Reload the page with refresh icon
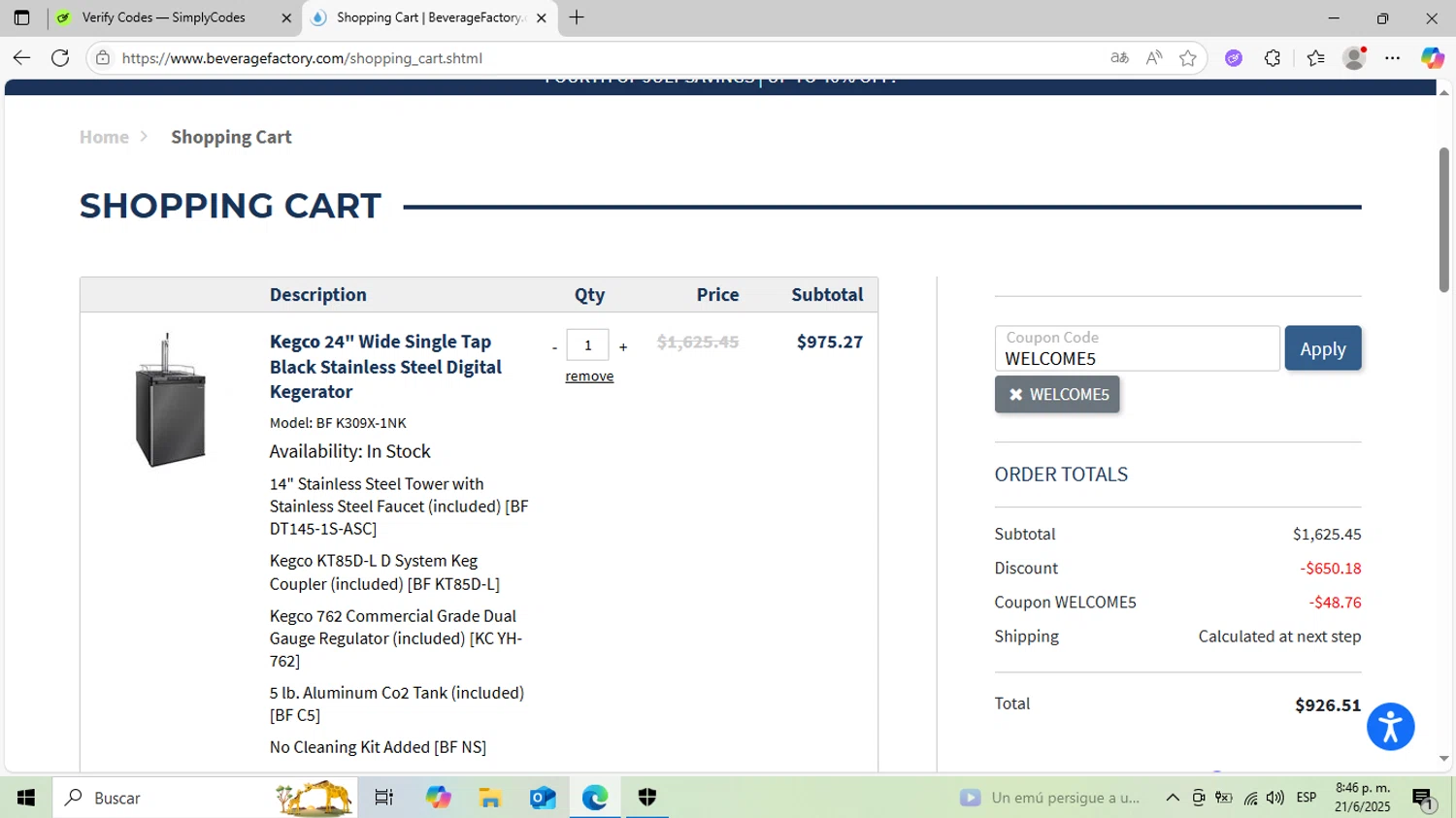1456x818 pixels. tap(60, 58)
